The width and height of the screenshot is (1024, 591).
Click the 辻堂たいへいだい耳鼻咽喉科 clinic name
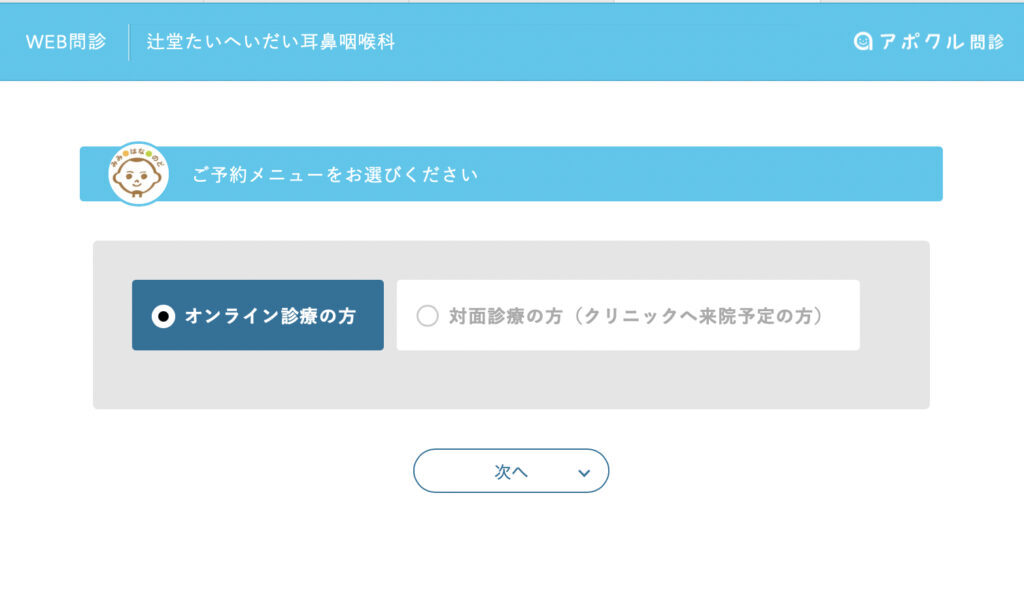270,42
